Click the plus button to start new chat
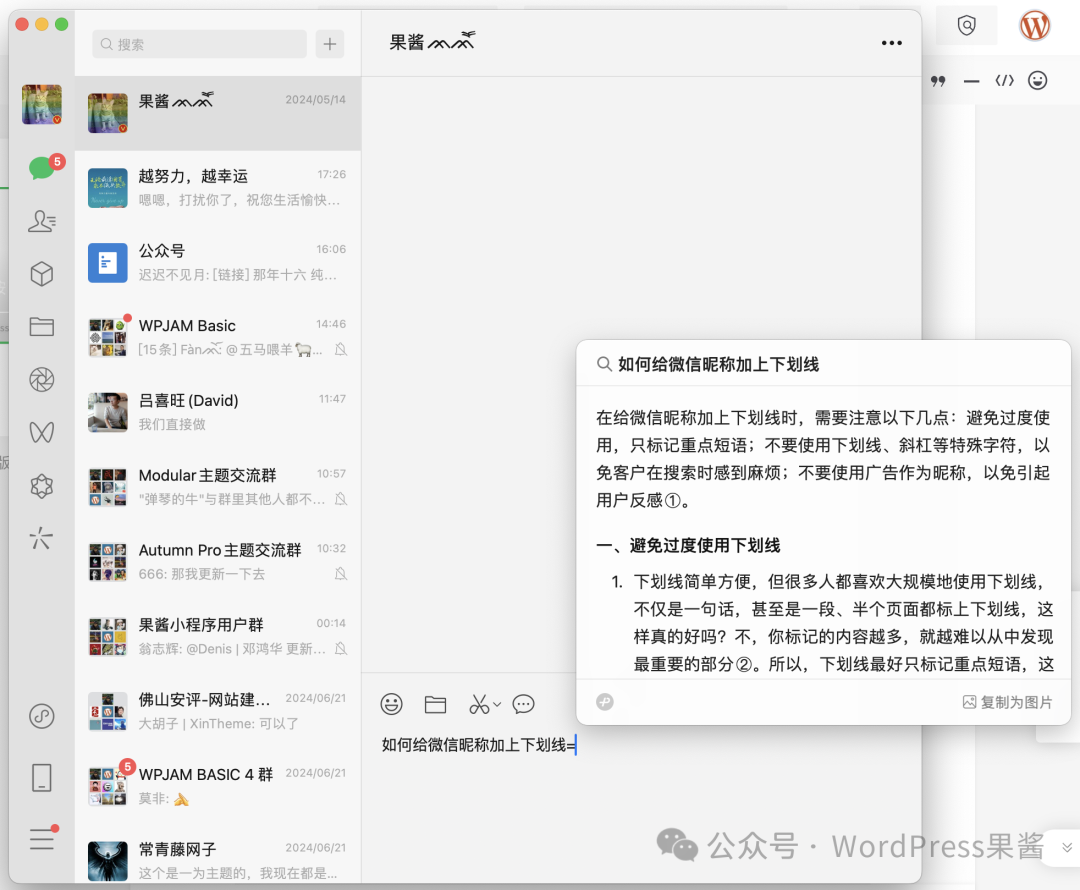The height and width of the screenshot is (890, 1080). coord(329,44)
